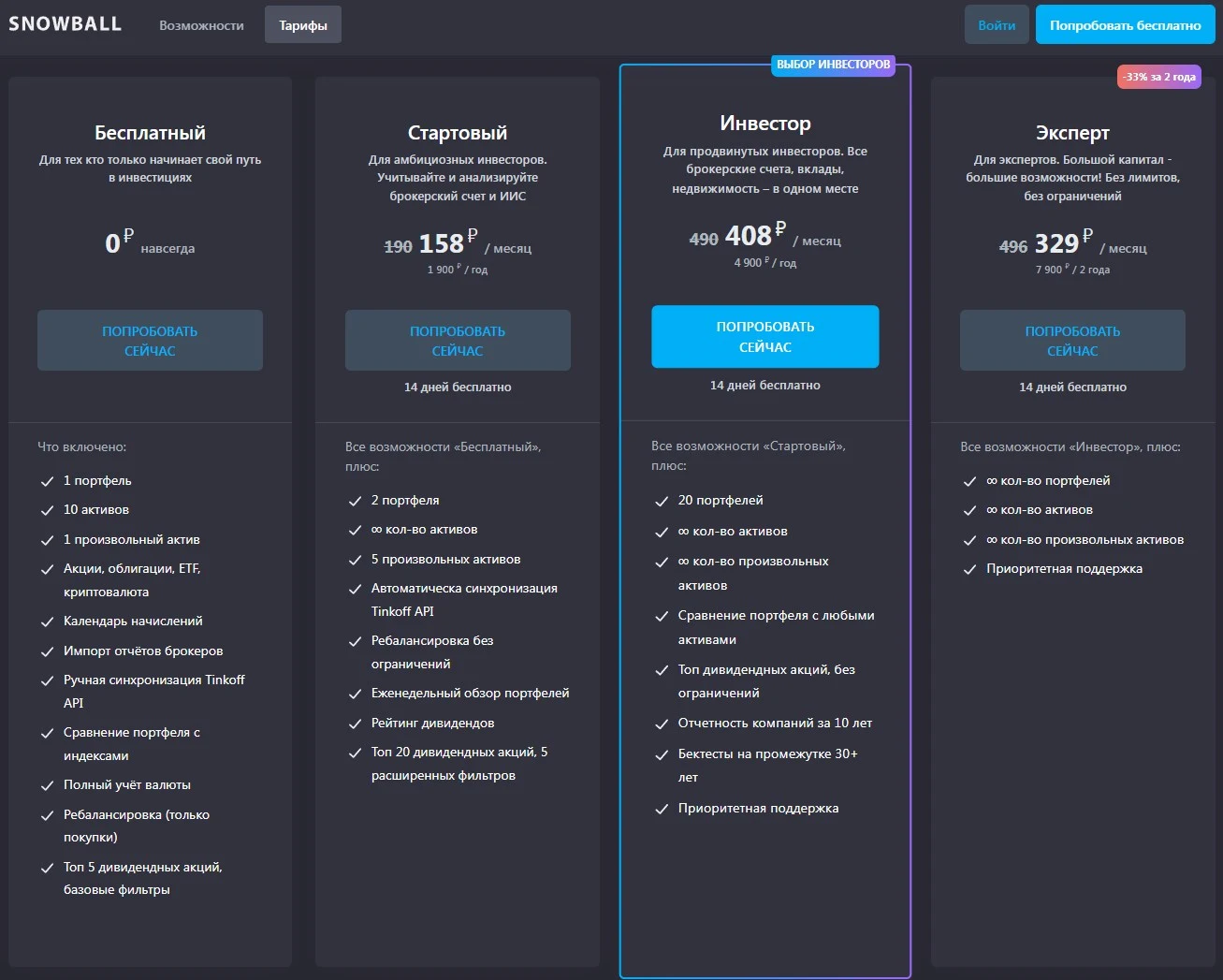The image size is (1223, 980).
Task: Click the 408 ₽ monthly price
Action: (755, 235)
